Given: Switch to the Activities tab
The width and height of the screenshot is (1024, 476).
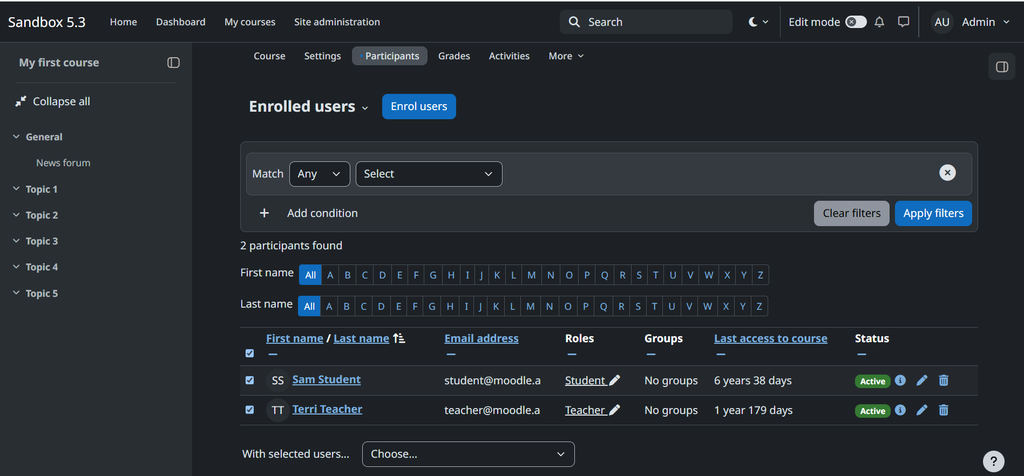Looking at the screenshot, I should pos(509,56).
